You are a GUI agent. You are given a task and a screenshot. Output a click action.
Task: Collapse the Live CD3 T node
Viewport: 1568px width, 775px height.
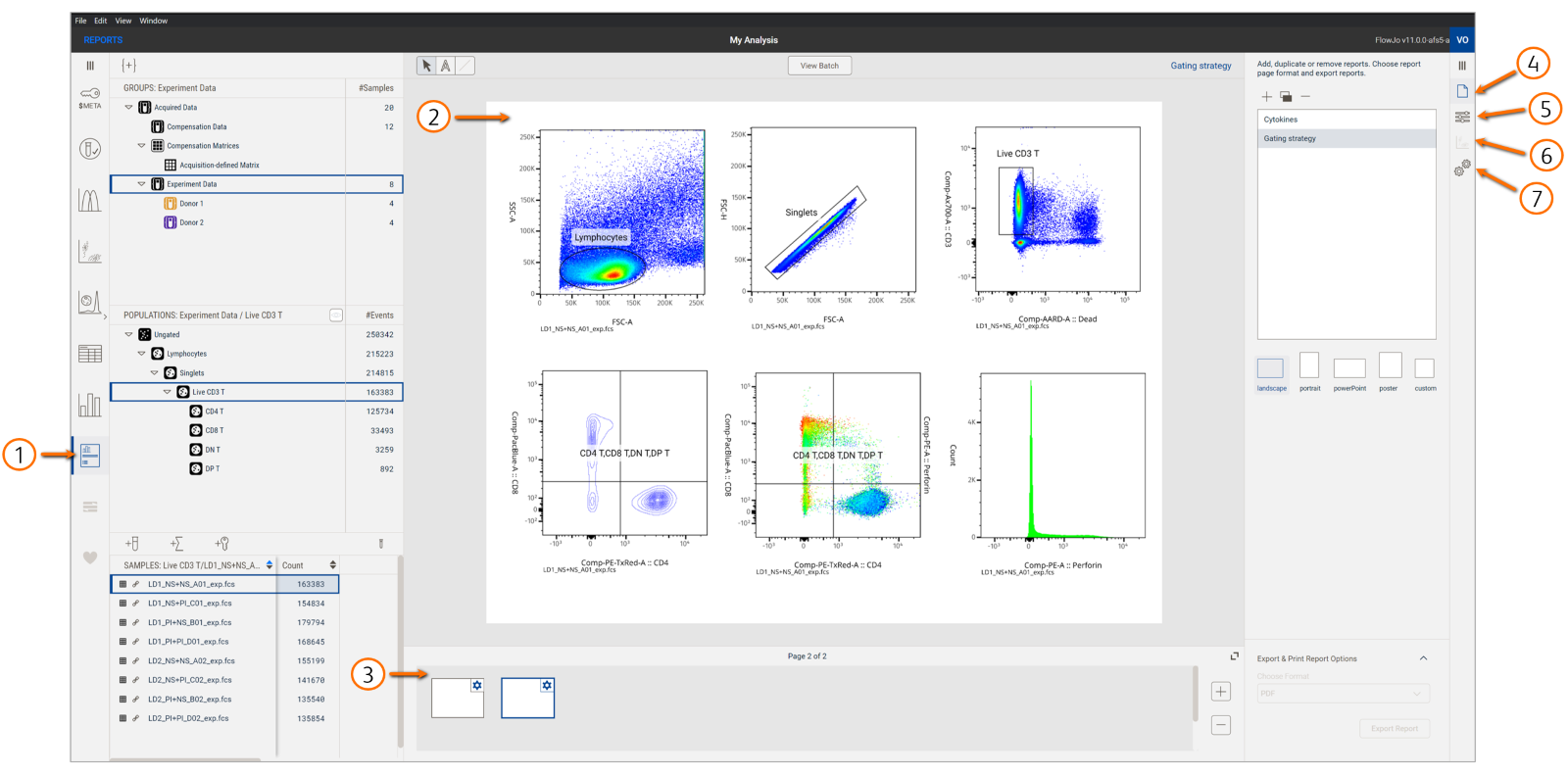tap(167, 392)
